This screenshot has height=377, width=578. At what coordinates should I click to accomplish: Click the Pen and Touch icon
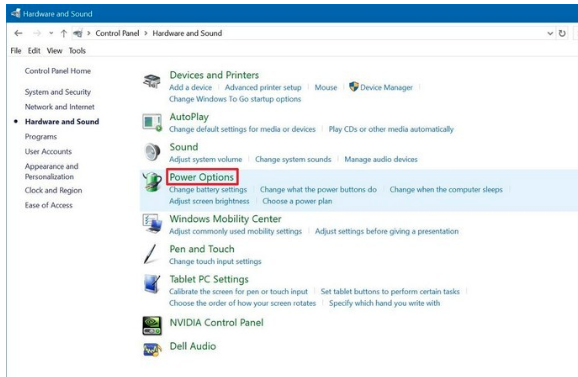pyautogui.click(x=151, y=254)
